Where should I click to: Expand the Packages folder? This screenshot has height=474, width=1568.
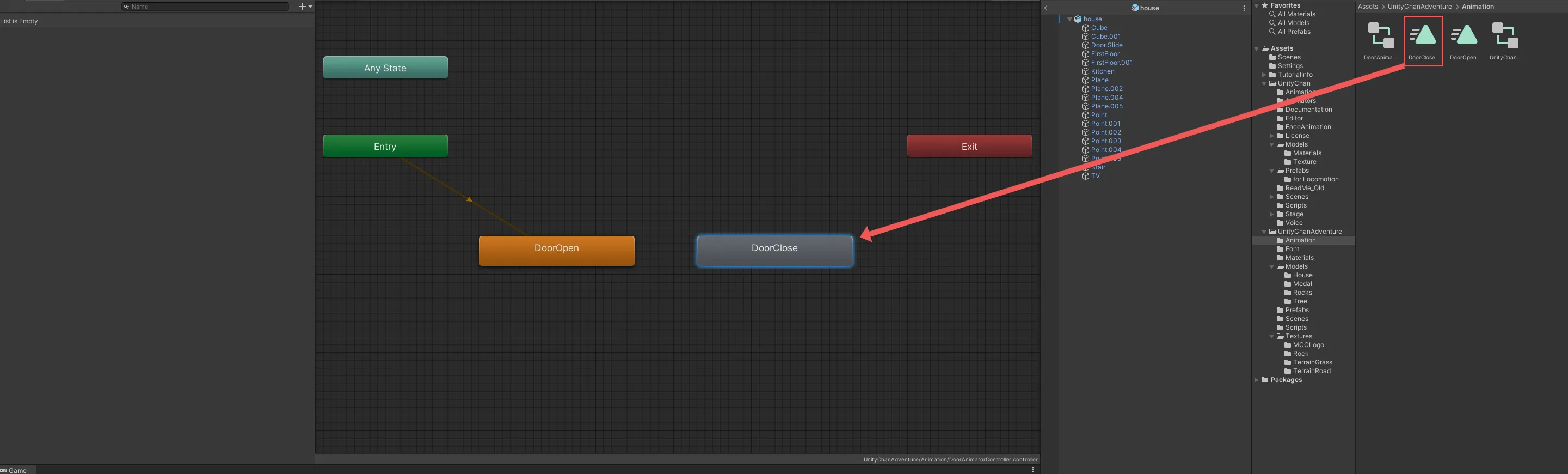click(1256, 380)
